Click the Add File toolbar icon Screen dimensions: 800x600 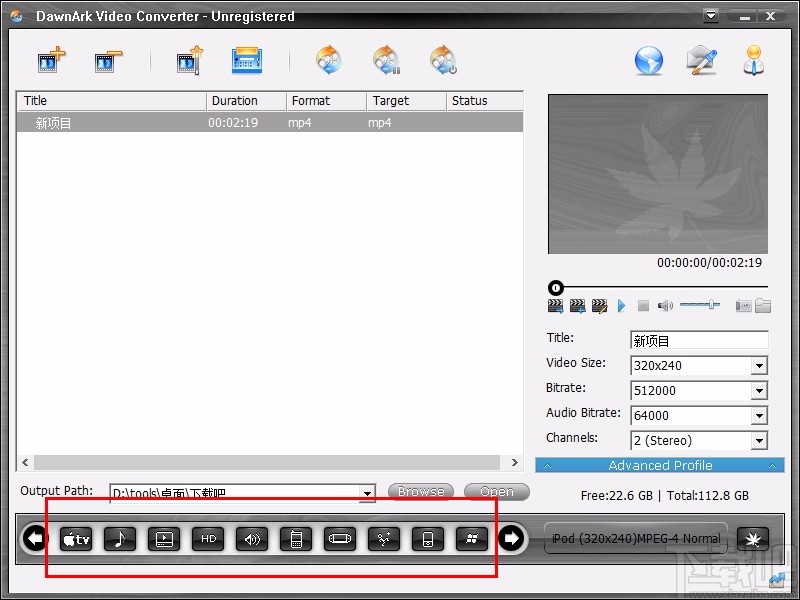[x=50, y=60]
